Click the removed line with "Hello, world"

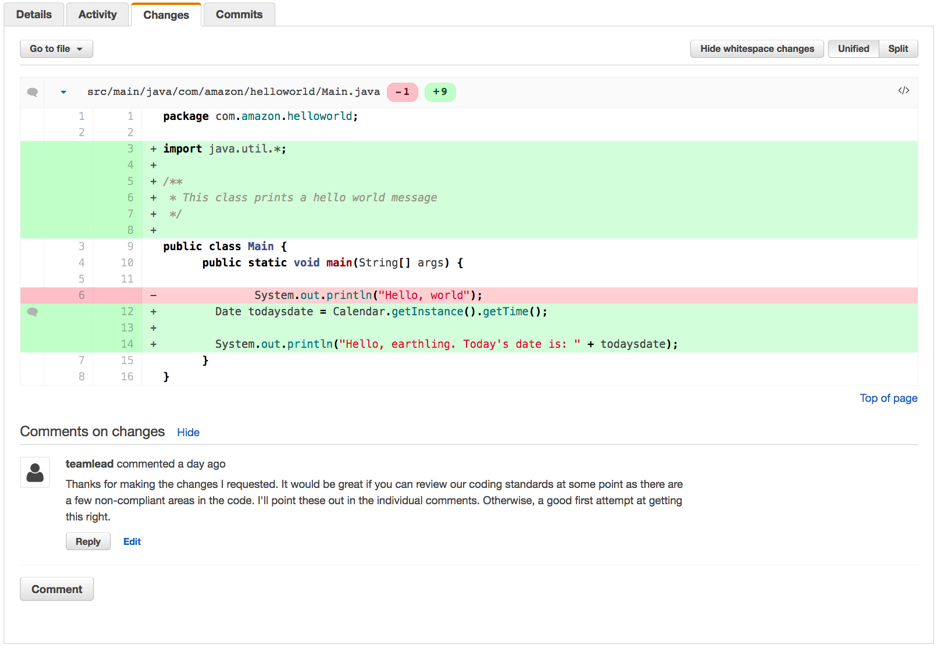pyautogui.click(x=469, y=295)
